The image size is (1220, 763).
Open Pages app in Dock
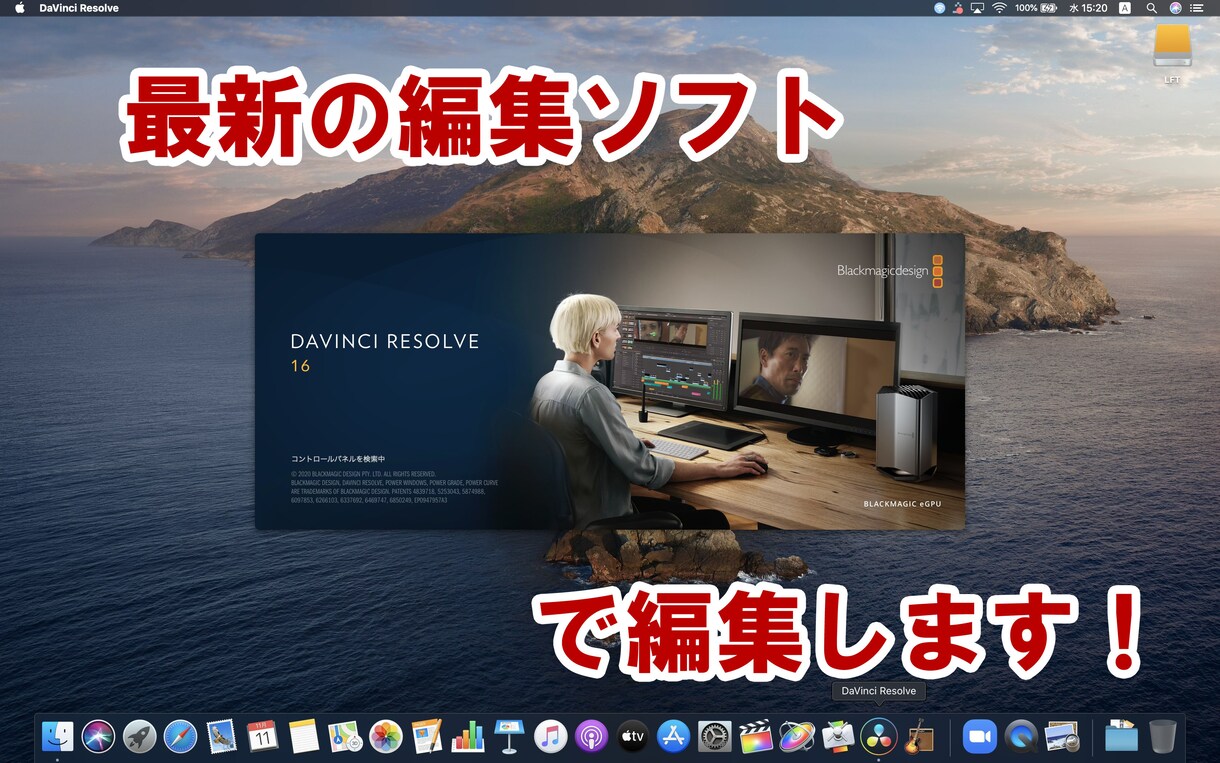click(x=427, y=737)
